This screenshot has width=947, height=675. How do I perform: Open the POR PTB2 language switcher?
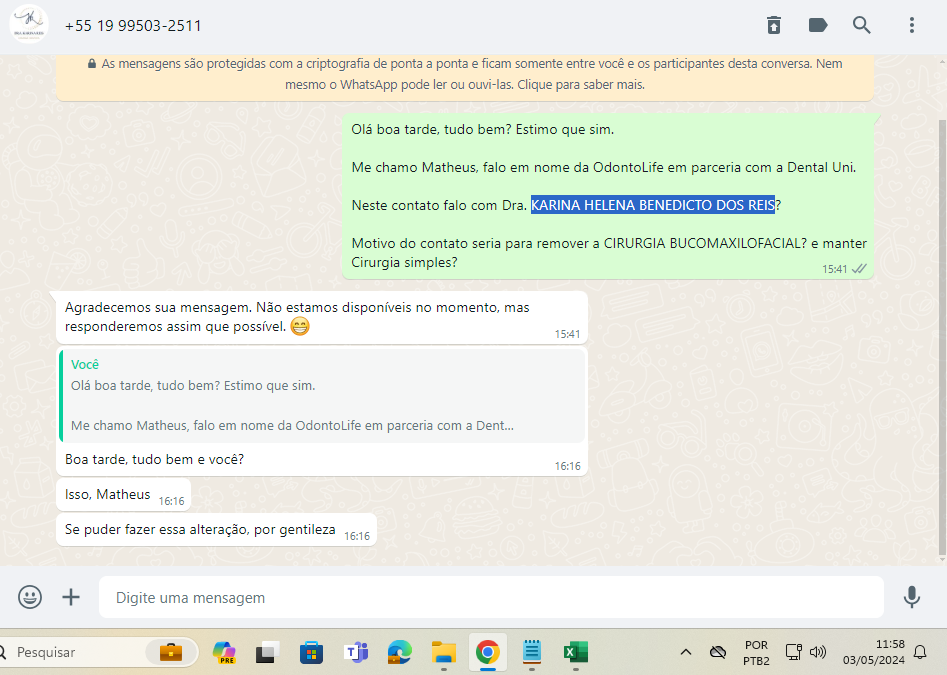point(756,652)
